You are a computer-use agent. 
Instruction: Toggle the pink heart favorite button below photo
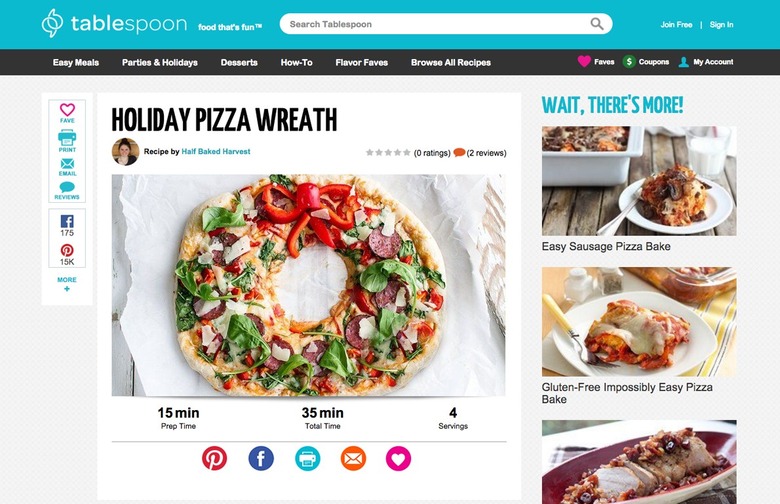[x=398, y=458]
